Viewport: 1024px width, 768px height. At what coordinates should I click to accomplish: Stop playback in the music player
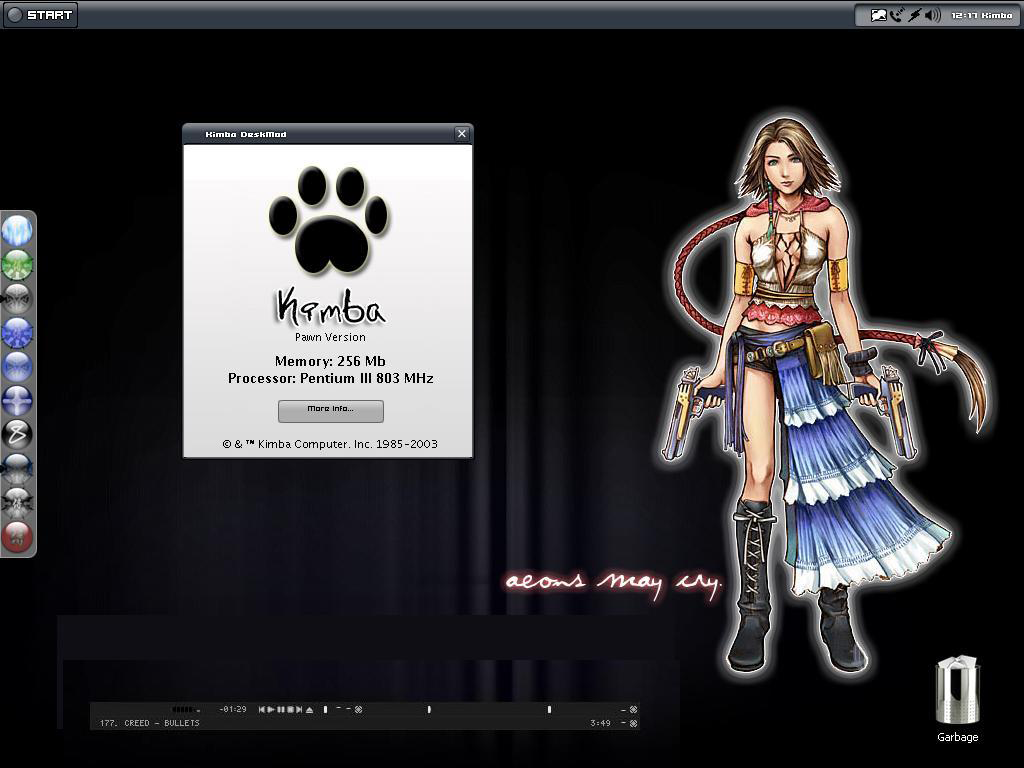(291, 709)
